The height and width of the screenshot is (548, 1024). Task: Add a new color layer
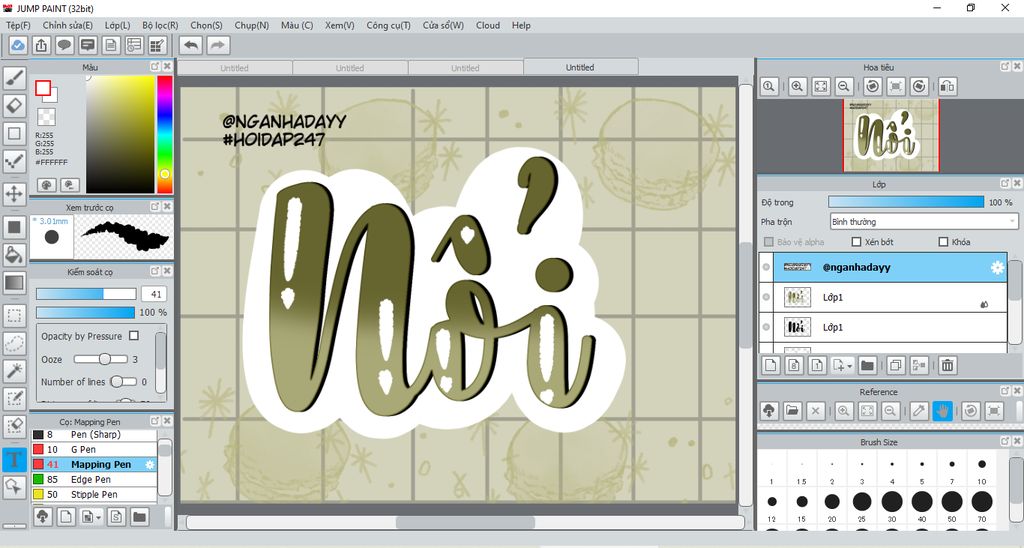771,365
